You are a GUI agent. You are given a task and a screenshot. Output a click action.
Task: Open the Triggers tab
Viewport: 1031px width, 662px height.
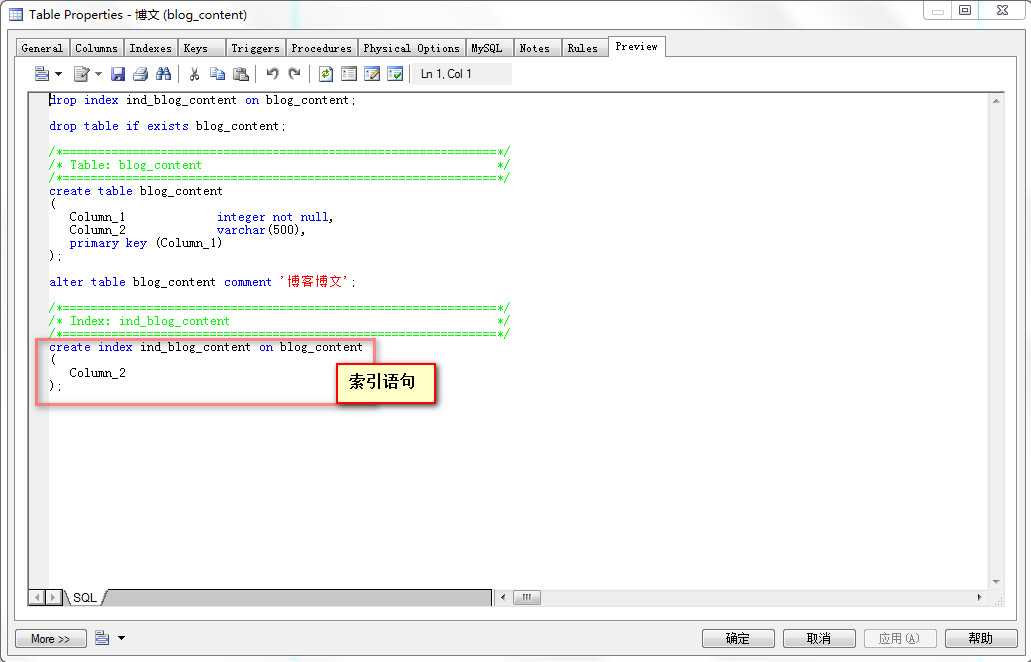pos(255,48)
